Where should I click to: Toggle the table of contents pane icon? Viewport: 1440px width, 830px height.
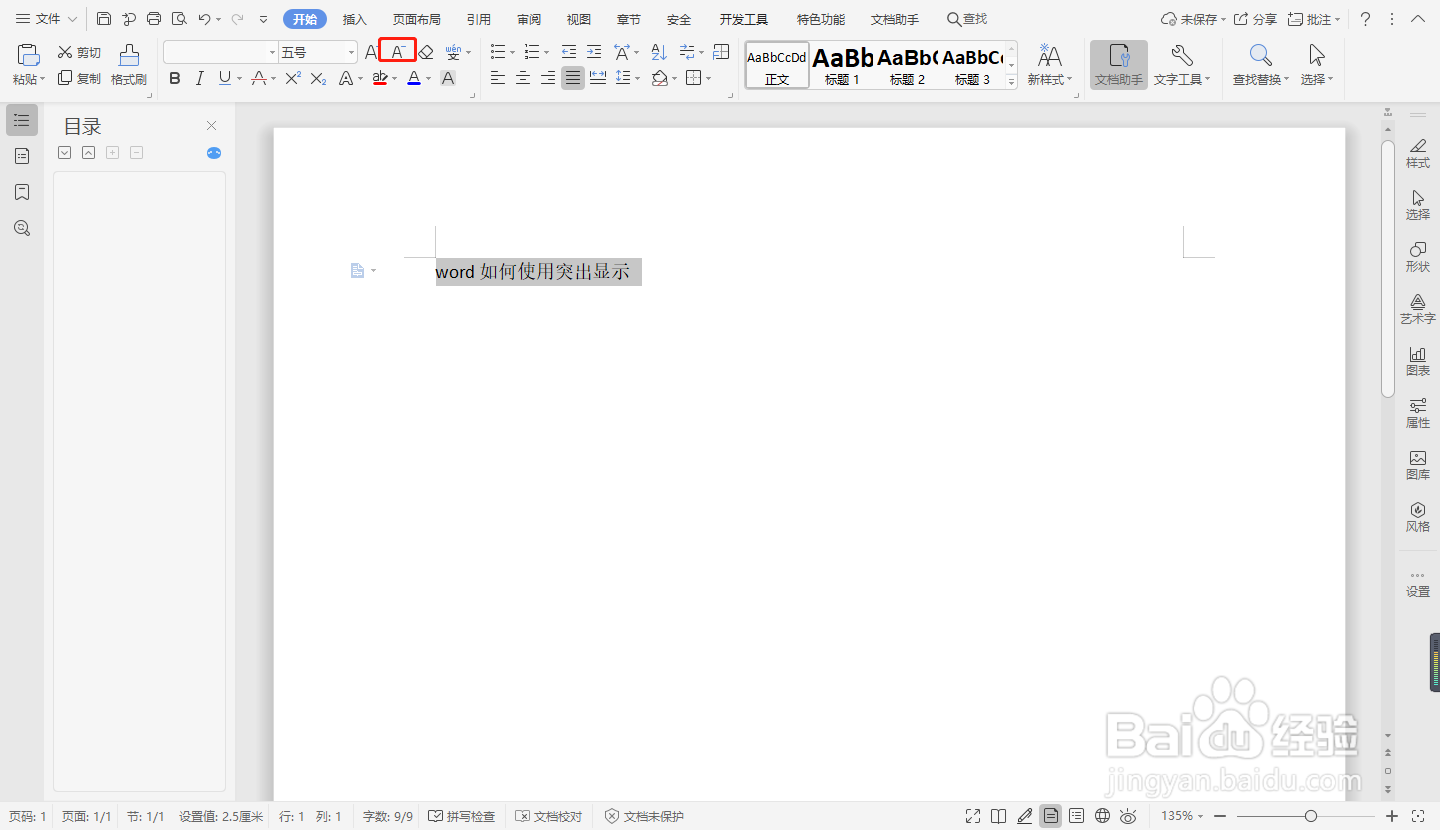(x=22, y=120)
